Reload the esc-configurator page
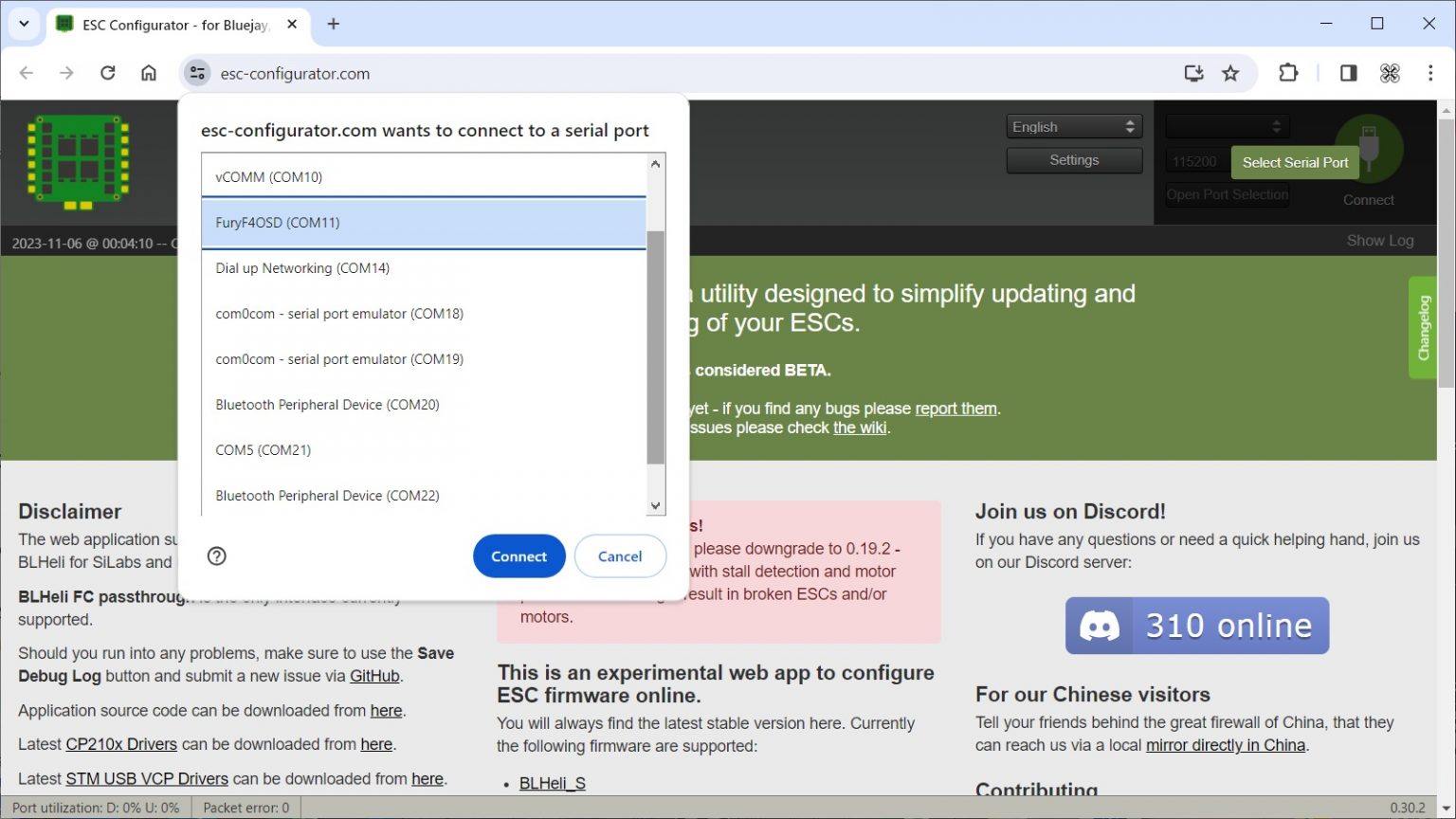The width and height of the screenshot is (1456, 819). click(108, 73)
